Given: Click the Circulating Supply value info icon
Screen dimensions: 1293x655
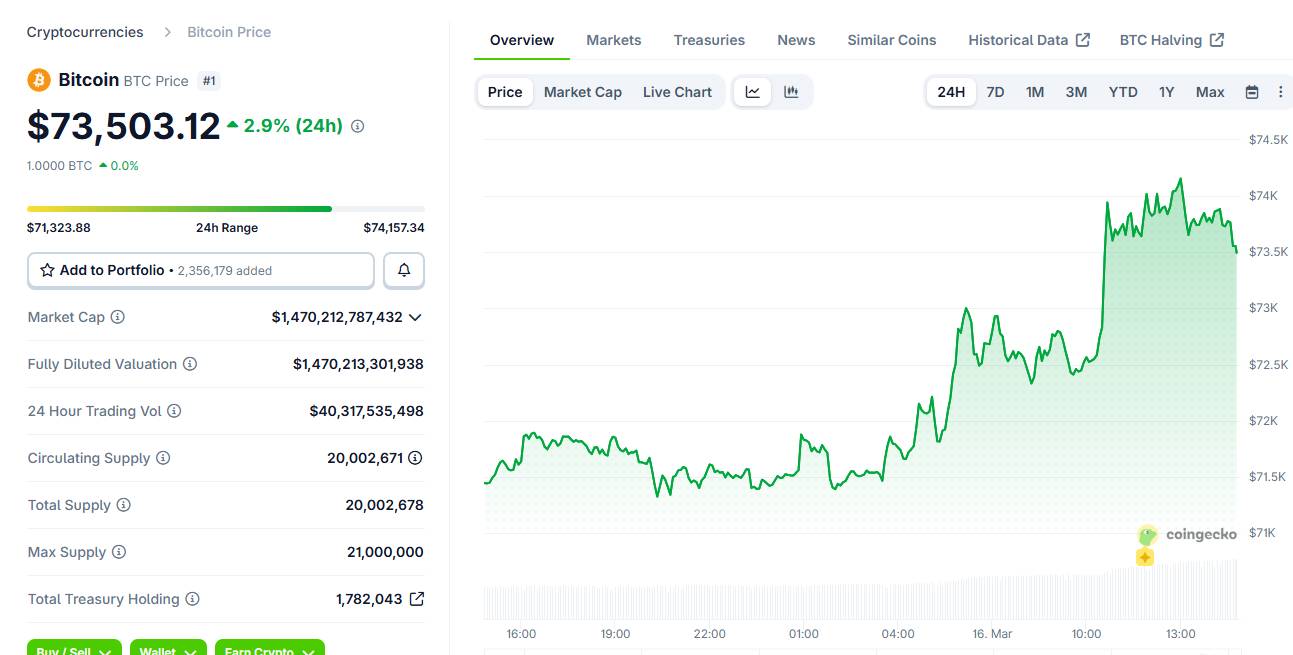Looking at the screenshot, I should pos(415,458).
